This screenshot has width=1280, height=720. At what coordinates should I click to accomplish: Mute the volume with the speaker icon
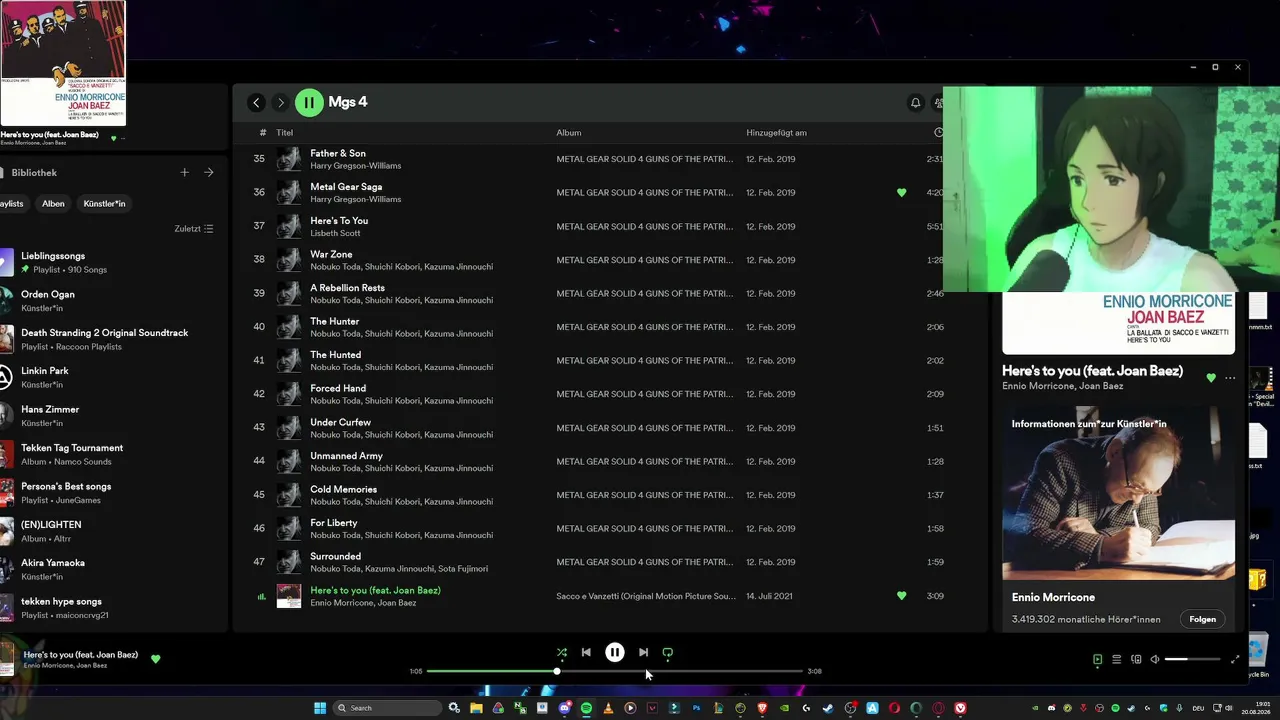(1155, 659)
